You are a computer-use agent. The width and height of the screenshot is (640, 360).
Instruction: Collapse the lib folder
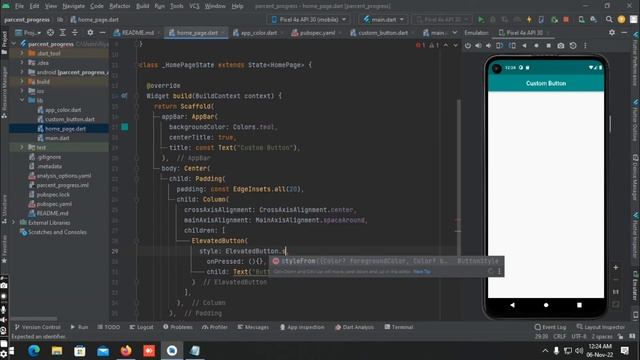point(22,100)
